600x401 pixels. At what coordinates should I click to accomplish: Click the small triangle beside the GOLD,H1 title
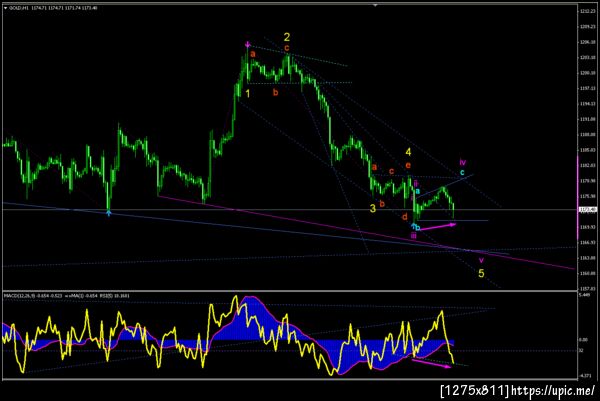tap(5, 8)
